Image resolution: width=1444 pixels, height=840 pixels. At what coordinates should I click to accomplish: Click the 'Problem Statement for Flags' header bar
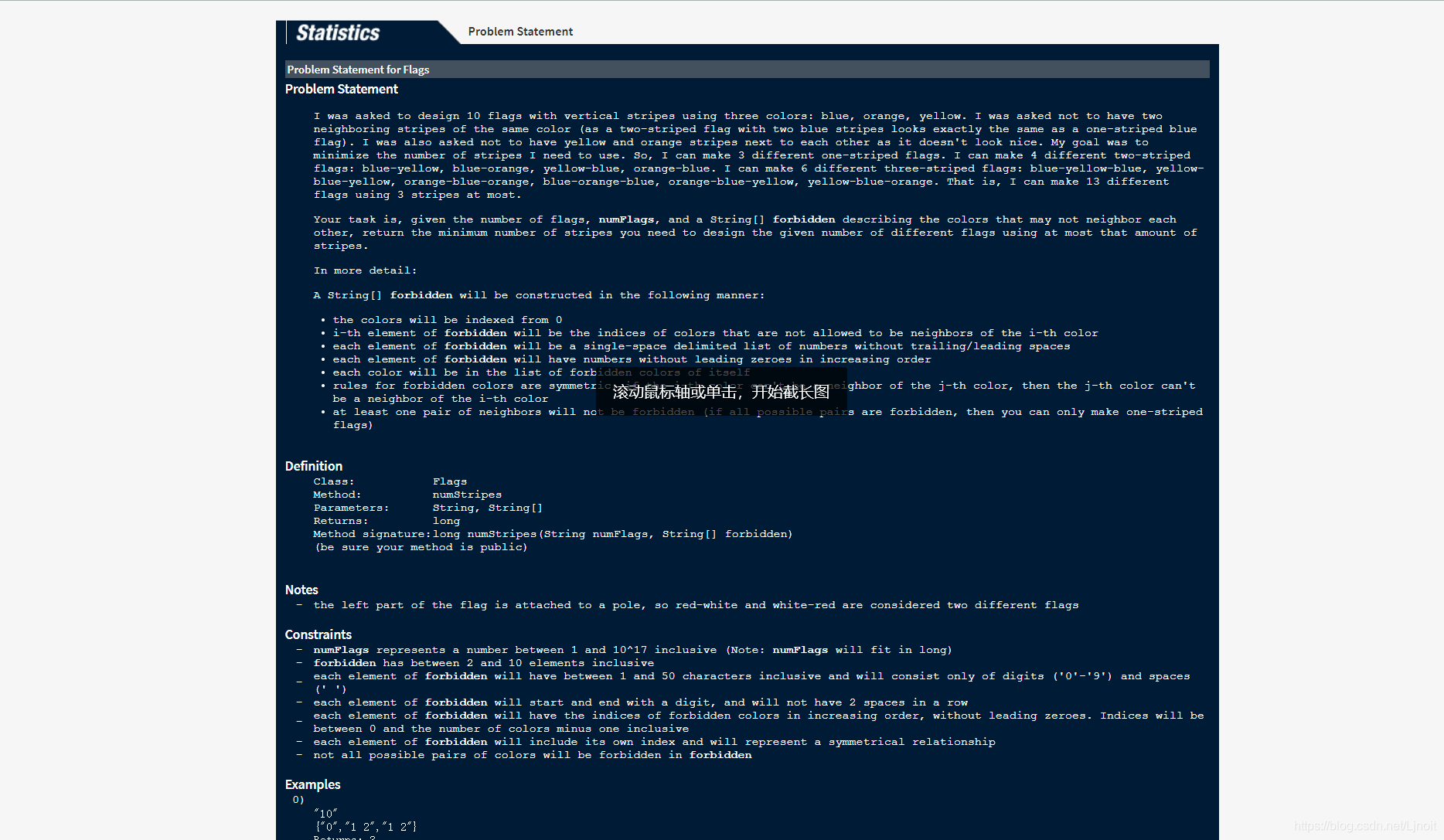coord(747,70)
